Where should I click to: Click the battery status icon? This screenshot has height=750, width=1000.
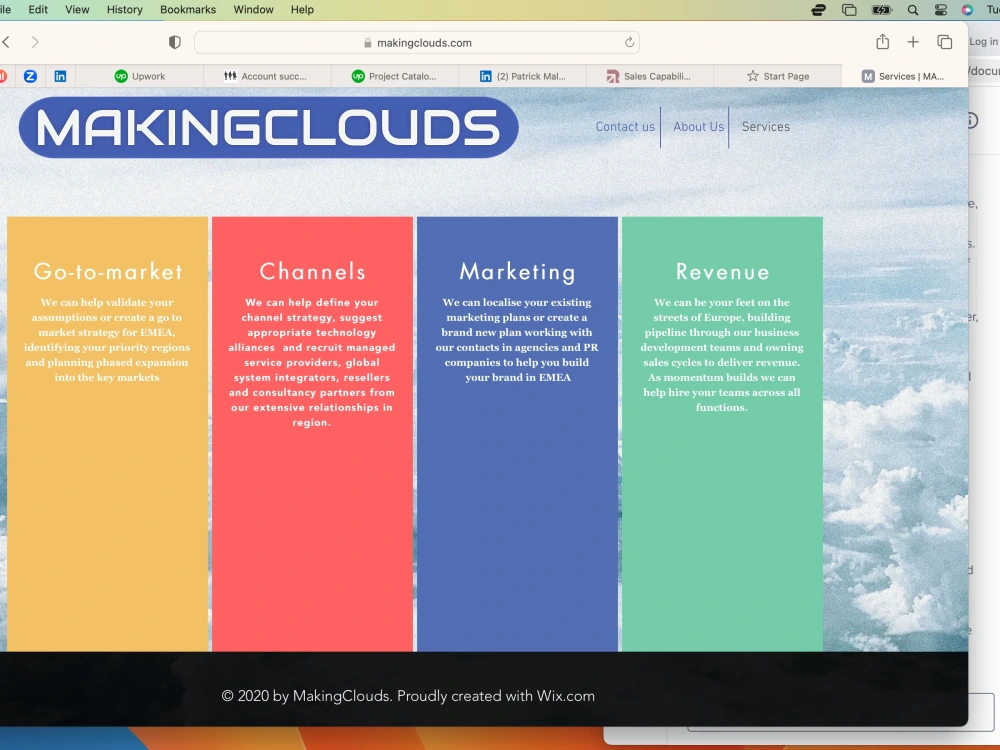(881, 10)
